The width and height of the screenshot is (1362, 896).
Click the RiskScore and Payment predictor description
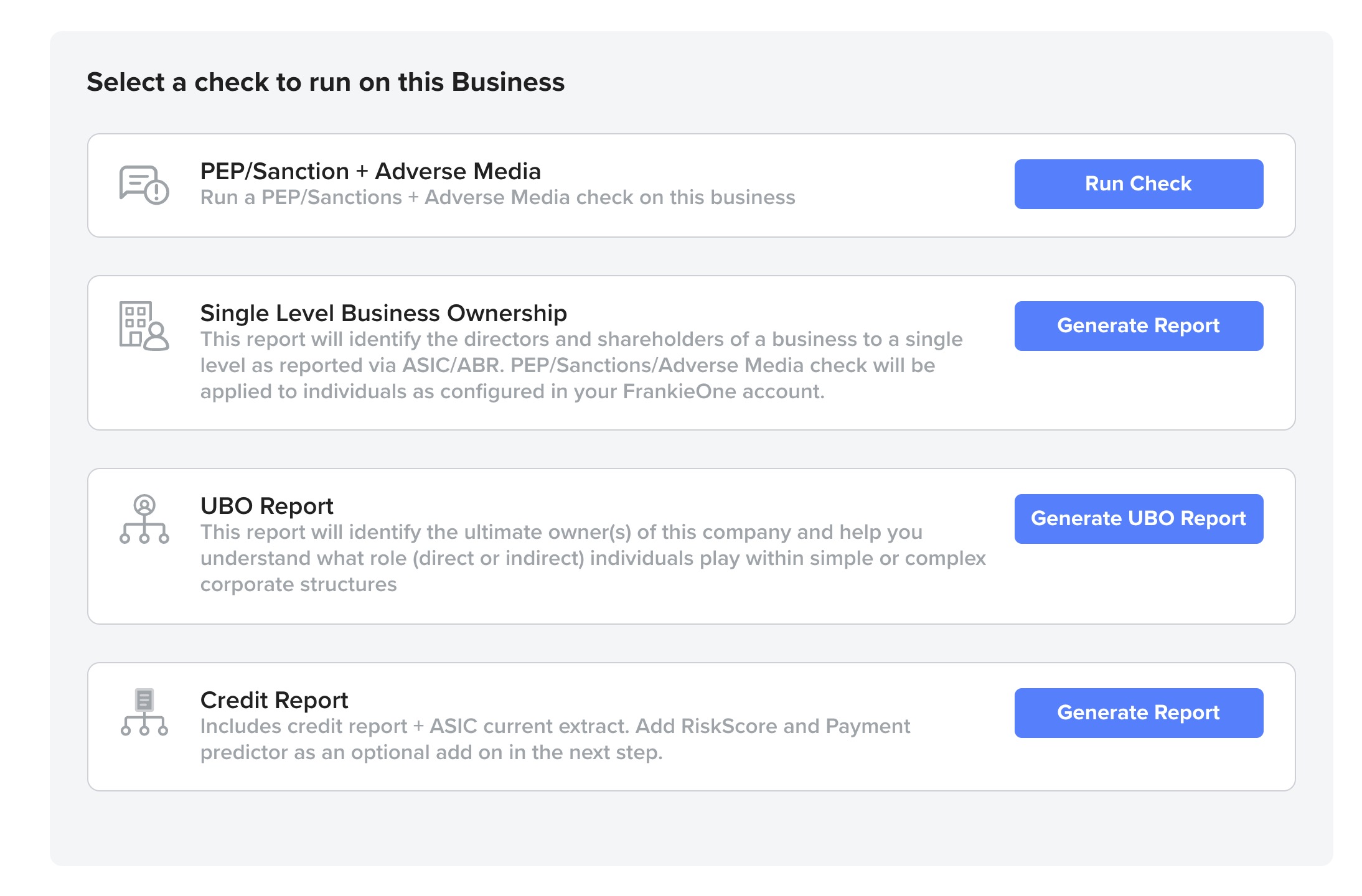coord(554,739)
